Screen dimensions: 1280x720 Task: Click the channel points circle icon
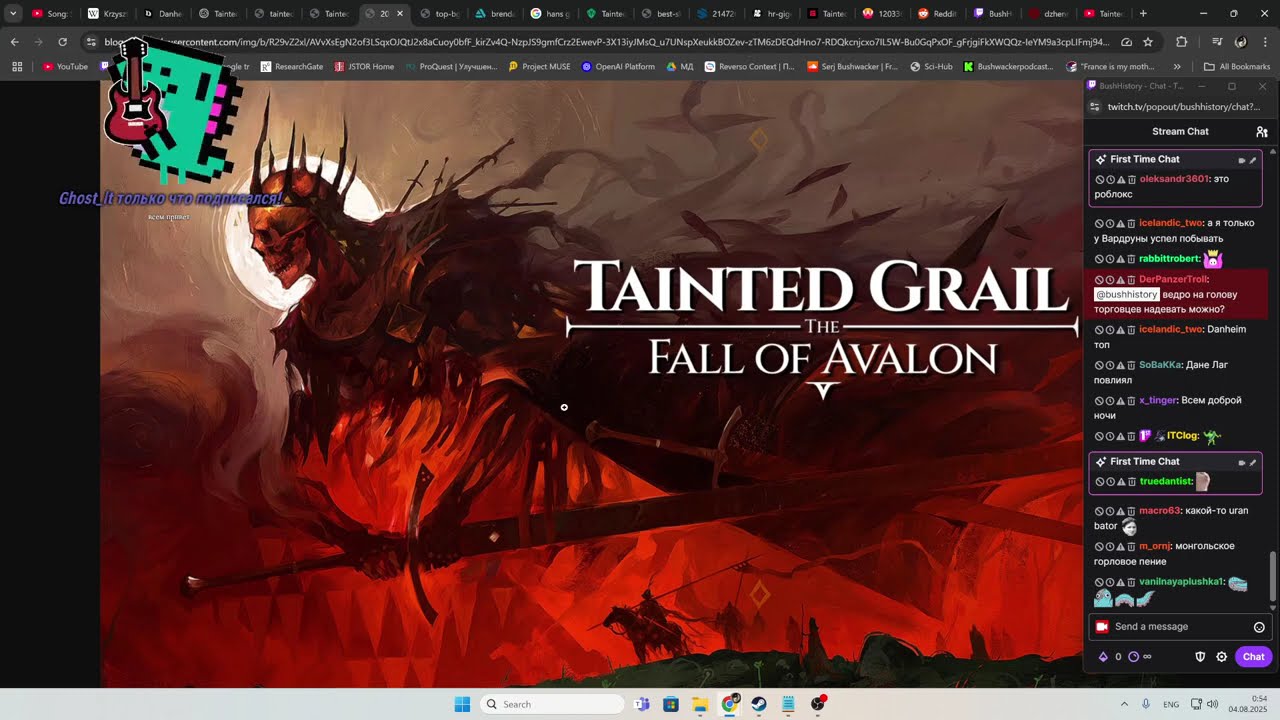1133,657
